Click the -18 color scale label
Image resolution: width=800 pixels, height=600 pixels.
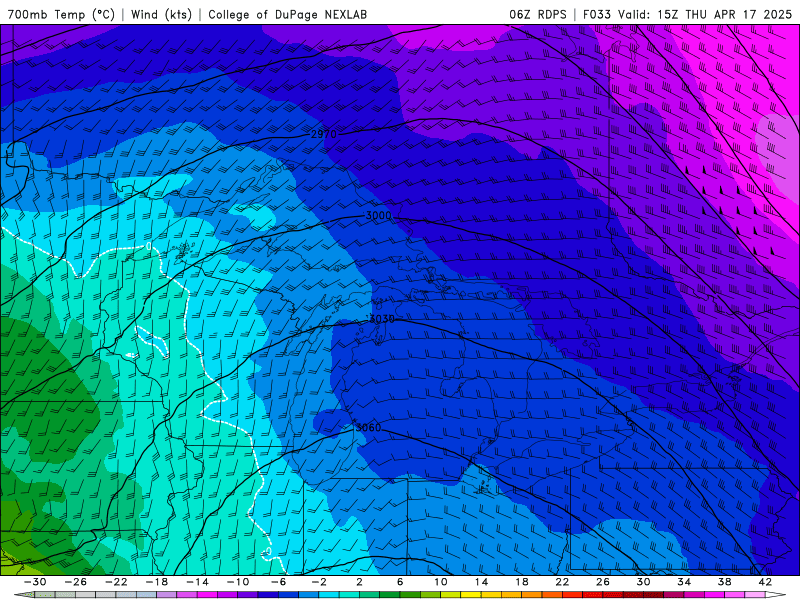point(157,582)
